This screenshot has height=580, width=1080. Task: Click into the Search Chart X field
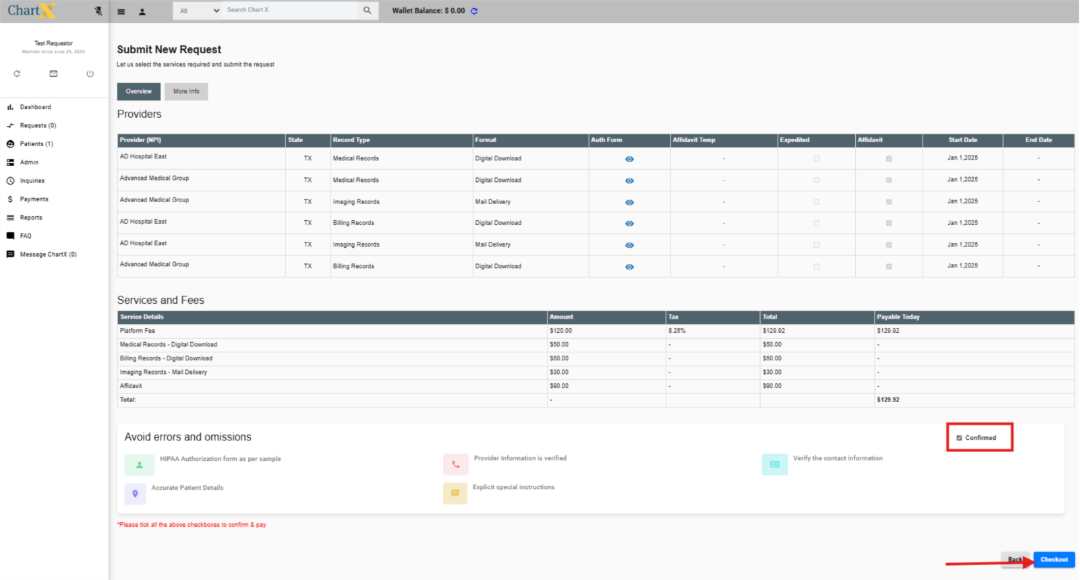tap(290, 11)
